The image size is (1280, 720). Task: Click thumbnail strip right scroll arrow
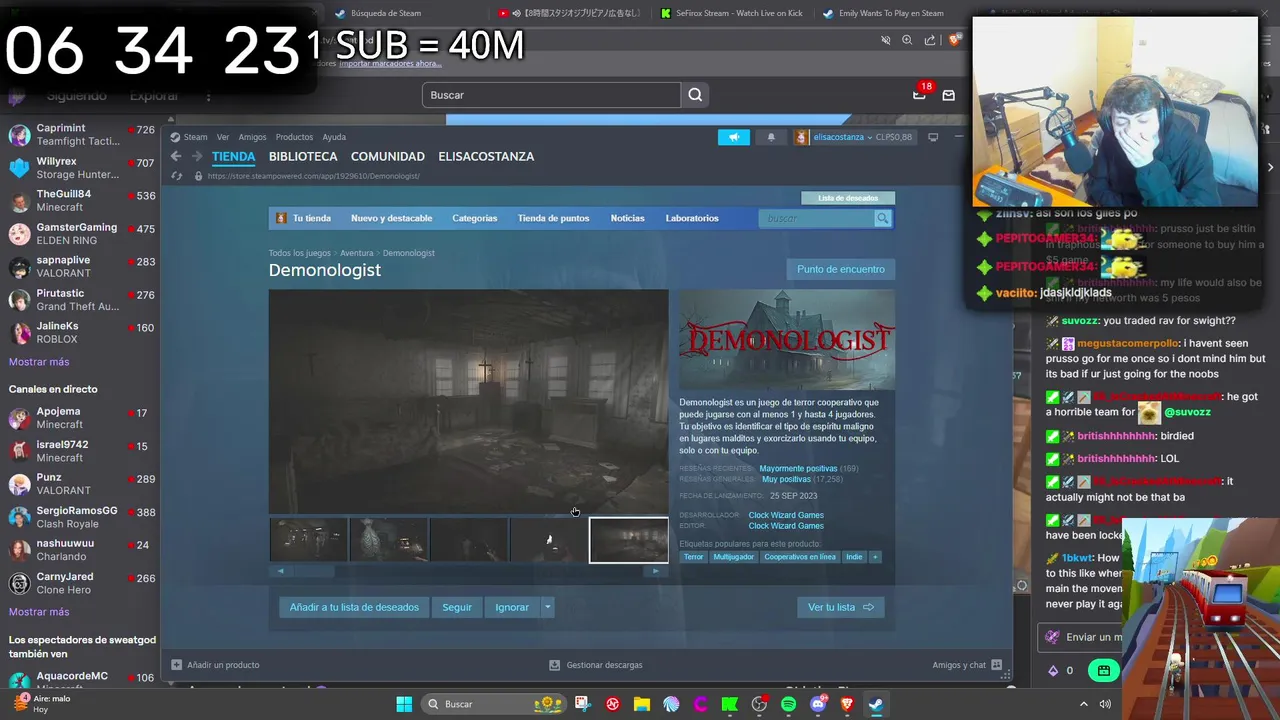(655, 571)
